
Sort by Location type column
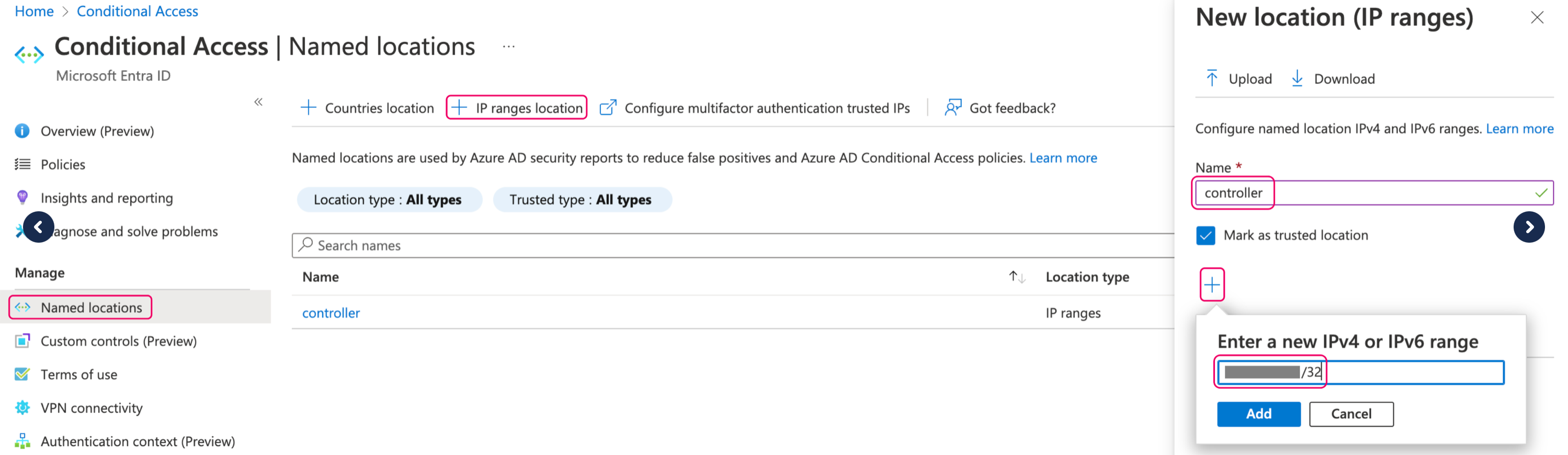click(1087, 277)
